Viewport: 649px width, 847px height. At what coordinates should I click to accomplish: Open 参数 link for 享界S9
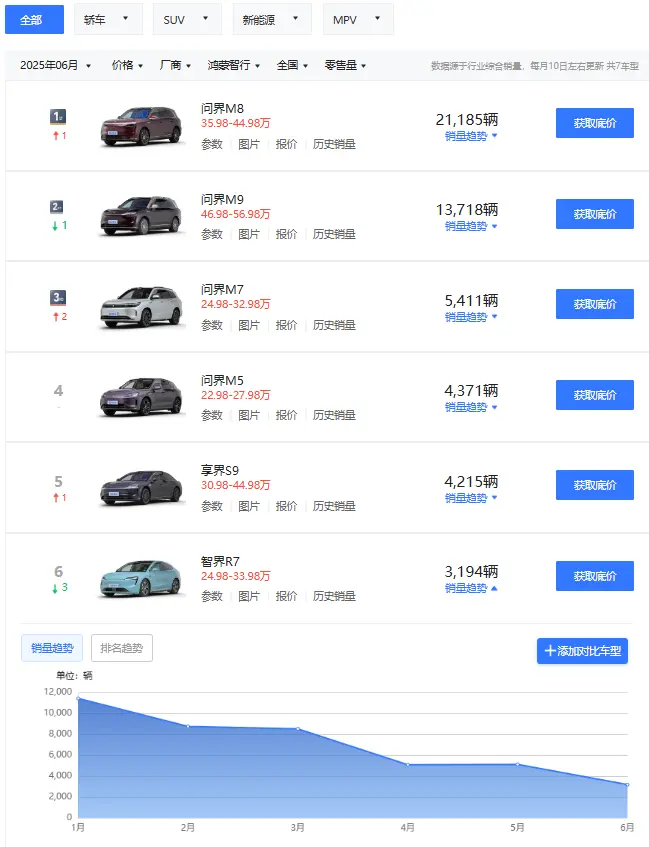coord(212,506)
